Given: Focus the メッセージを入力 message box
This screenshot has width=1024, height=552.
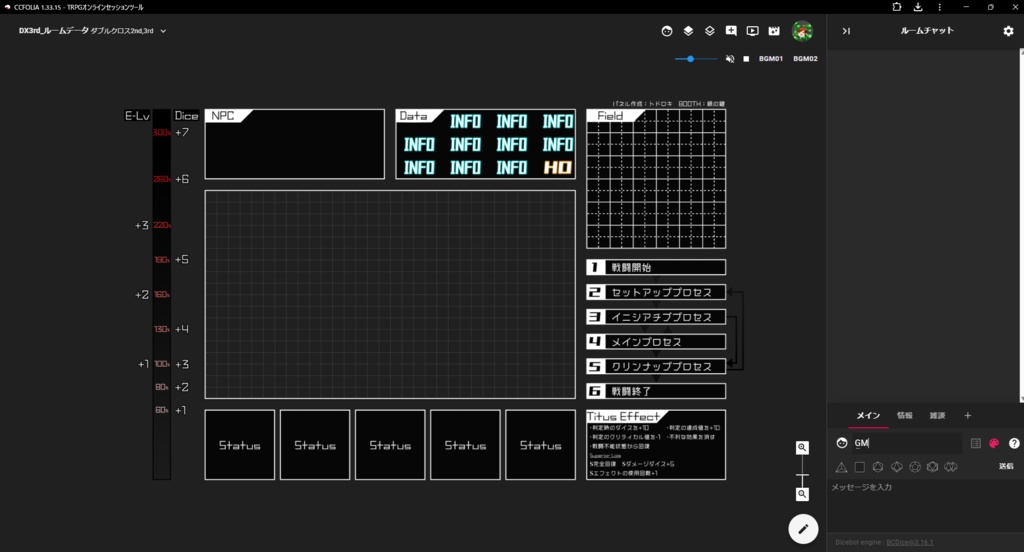Looking at the screenshot, I should click(x=925, y=506).
